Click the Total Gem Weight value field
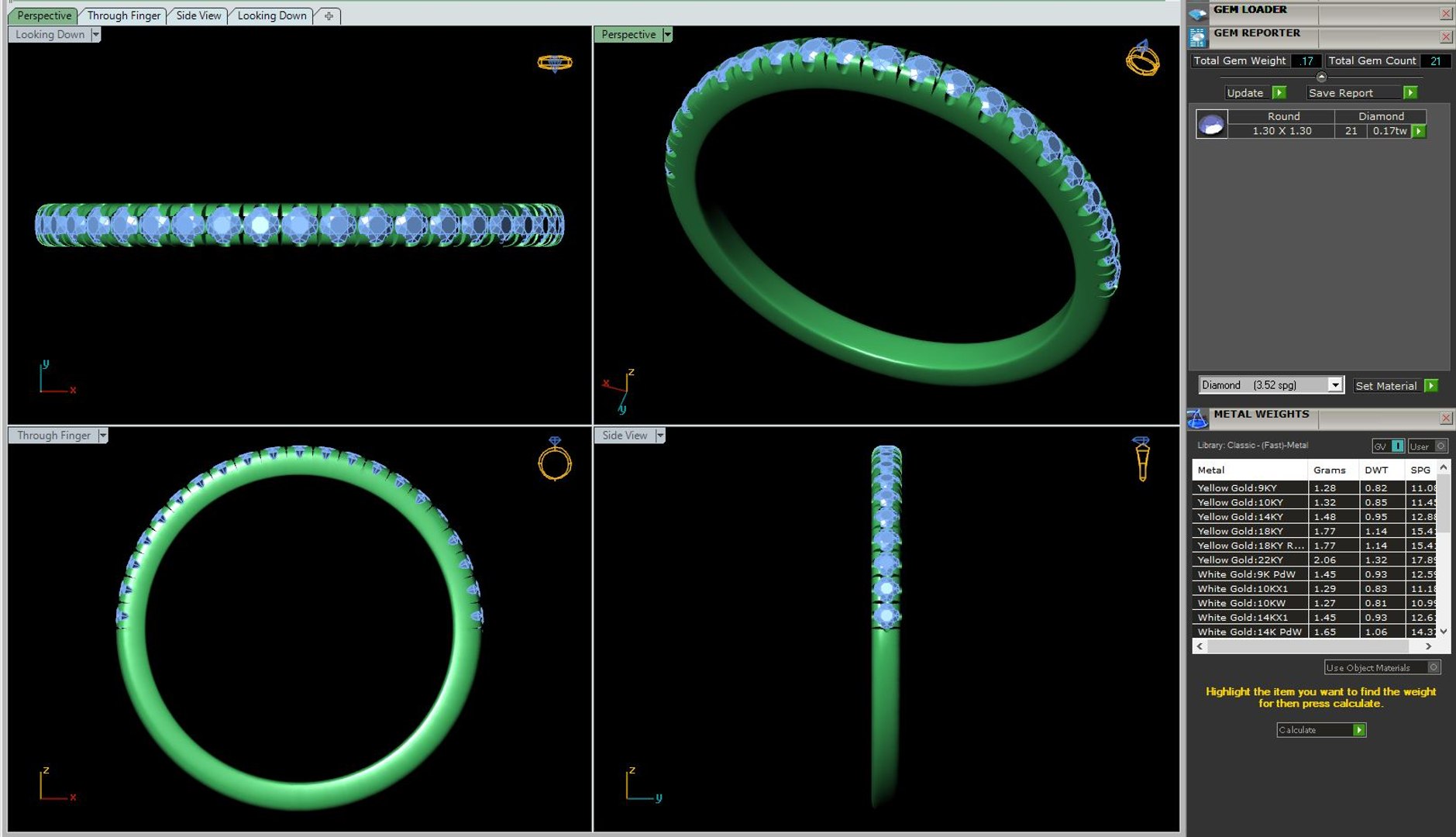This screenshot has width=1456, height=837. point(1307,60)
